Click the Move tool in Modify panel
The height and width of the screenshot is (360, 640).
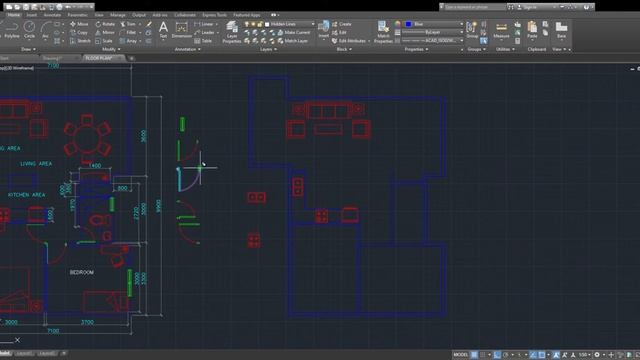[79, 24]
